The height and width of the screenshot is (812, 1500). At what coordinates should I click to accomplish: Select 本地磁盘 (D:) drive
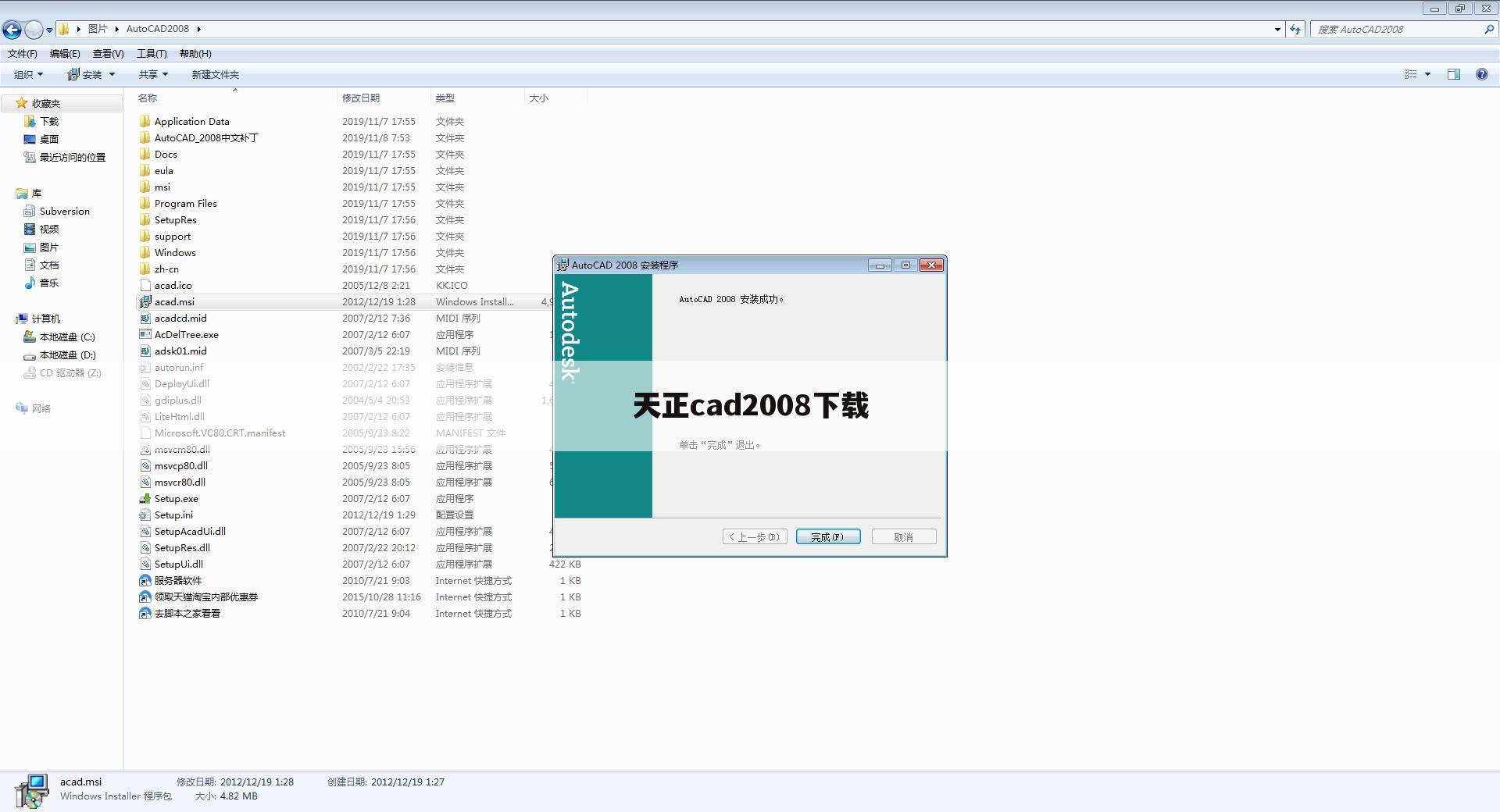67,354
